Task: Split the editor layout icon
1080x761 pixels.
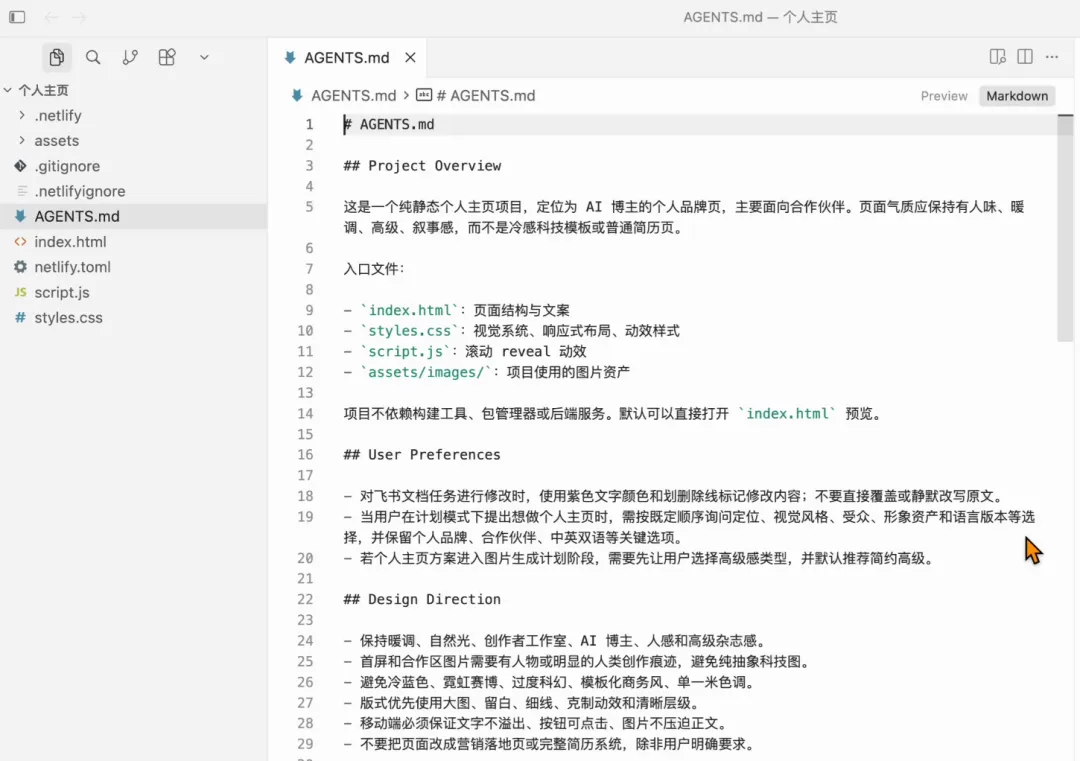Action: pos(1025,57)
